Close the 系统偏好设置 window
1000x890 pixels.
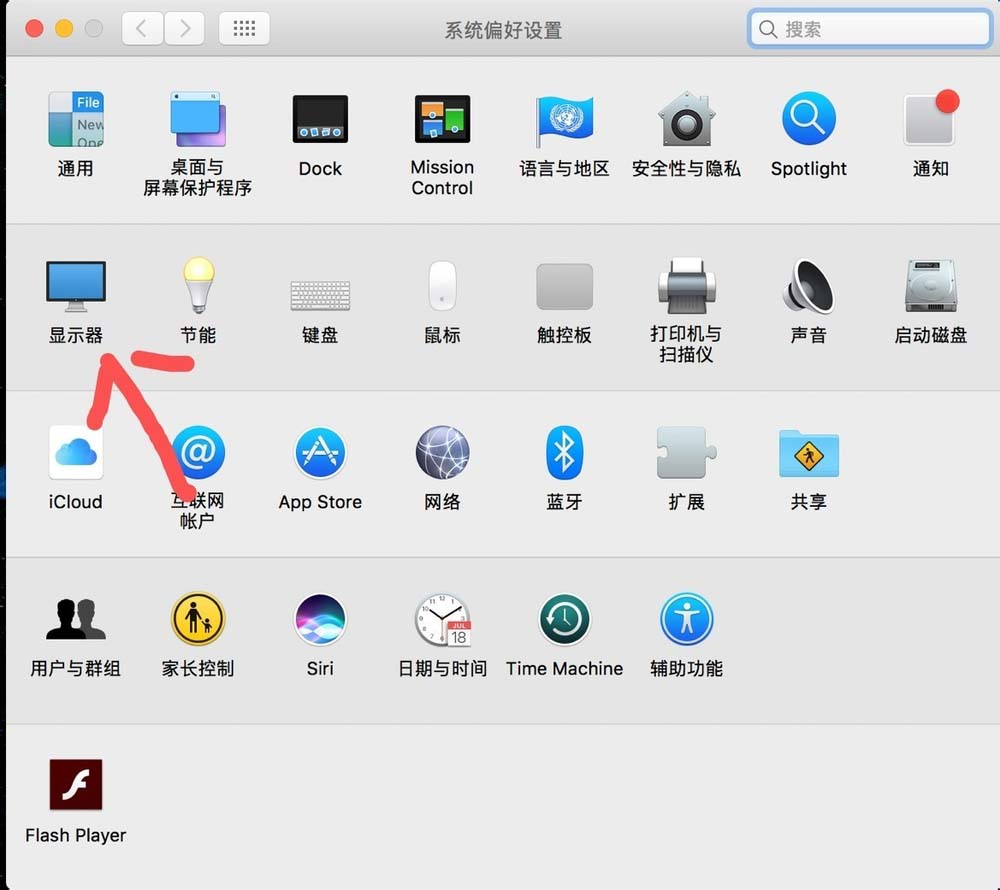[x=34, y=29]
